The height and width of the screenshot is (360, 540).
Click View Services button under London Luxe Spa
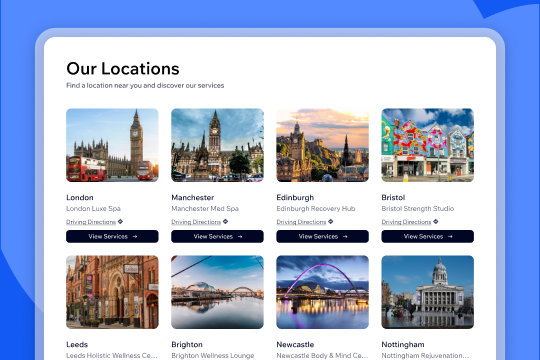pyautogui.click(x=112, y=236)
